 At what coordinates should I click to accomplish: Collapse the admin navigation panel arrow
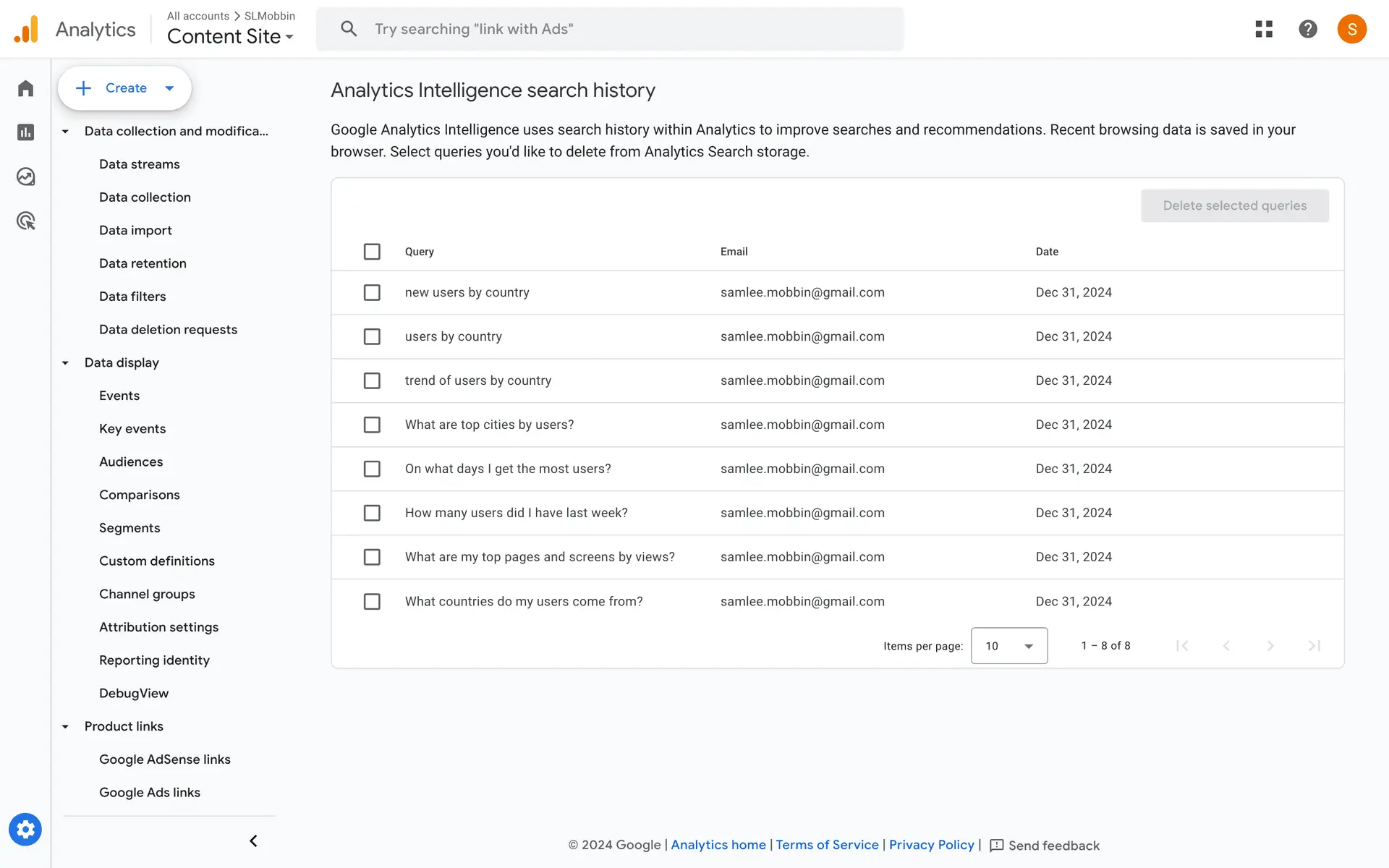tap(253, 841)
